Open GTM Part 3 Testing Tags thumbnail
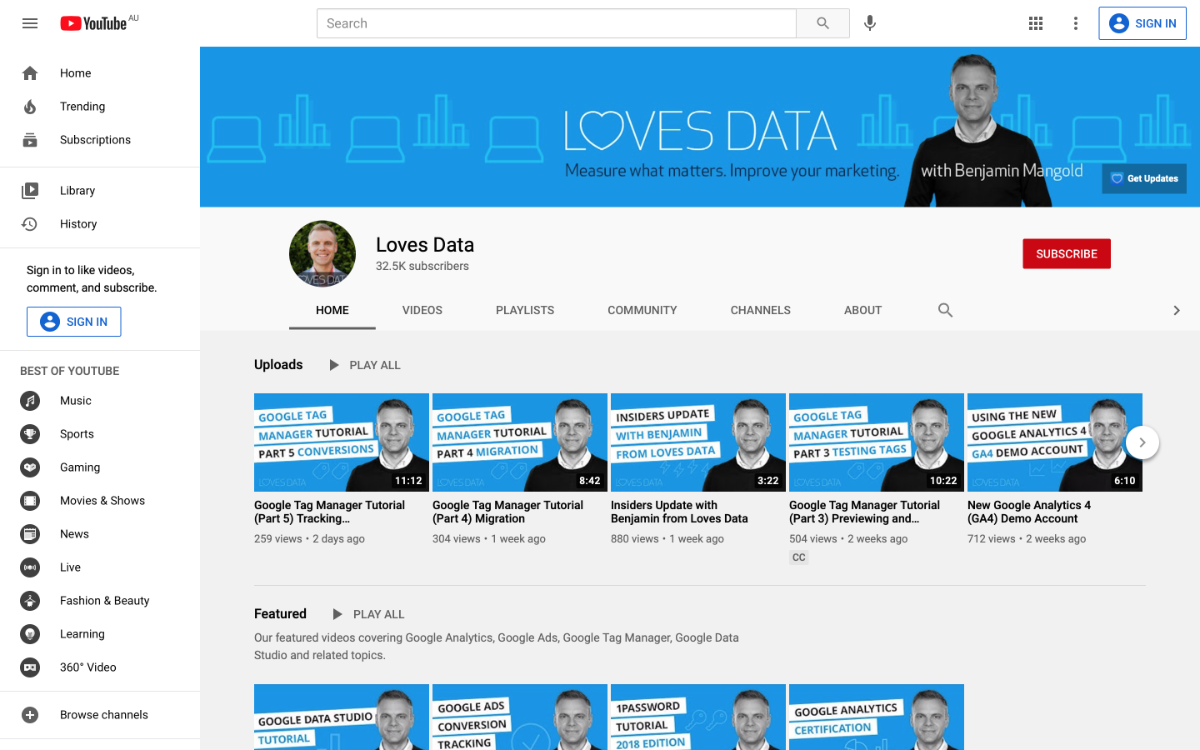Image resolution: width=1200 pixels, height=750 pixels. [876, 442]
